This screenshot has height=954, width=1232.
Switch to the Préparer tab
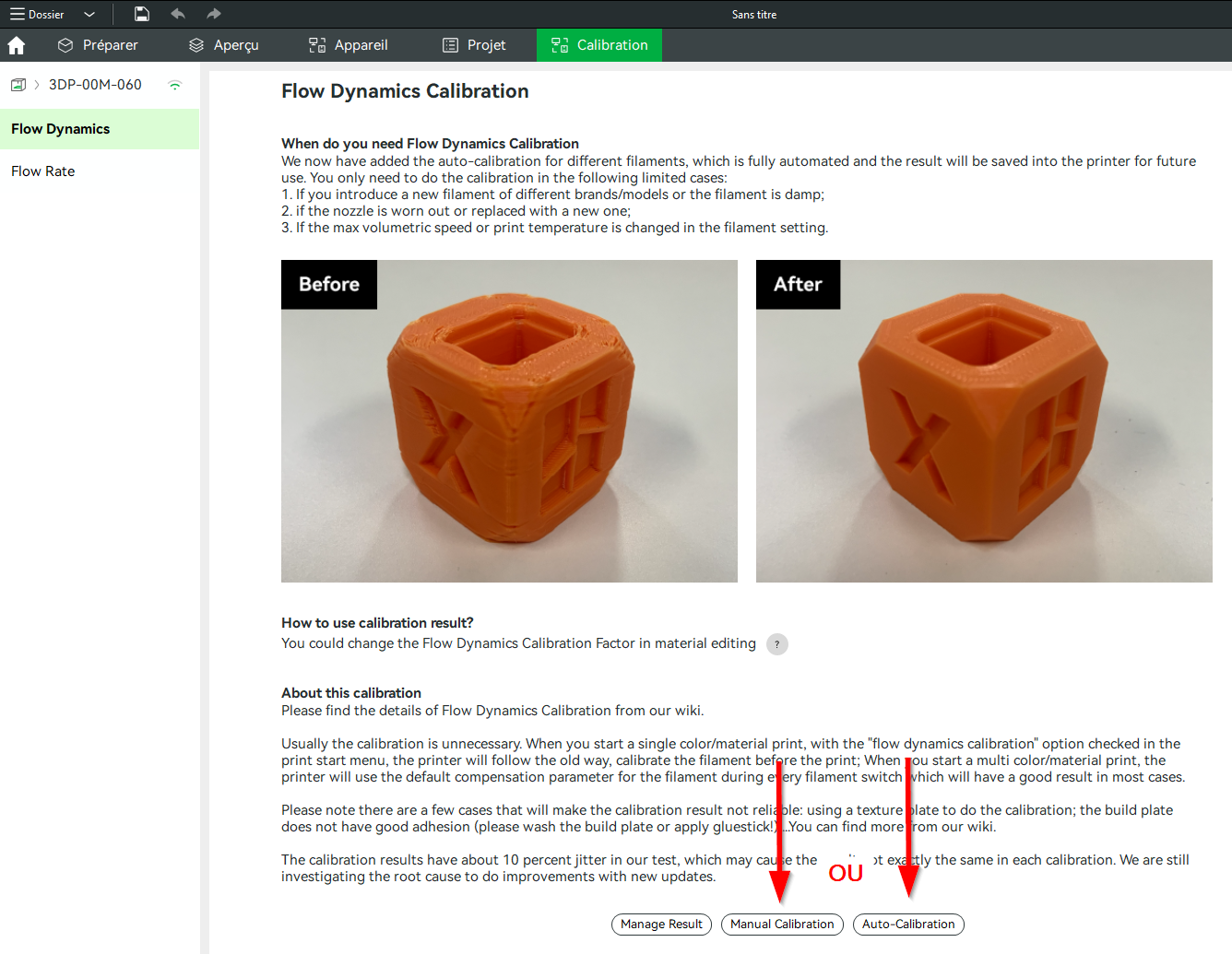coord(98,45)
